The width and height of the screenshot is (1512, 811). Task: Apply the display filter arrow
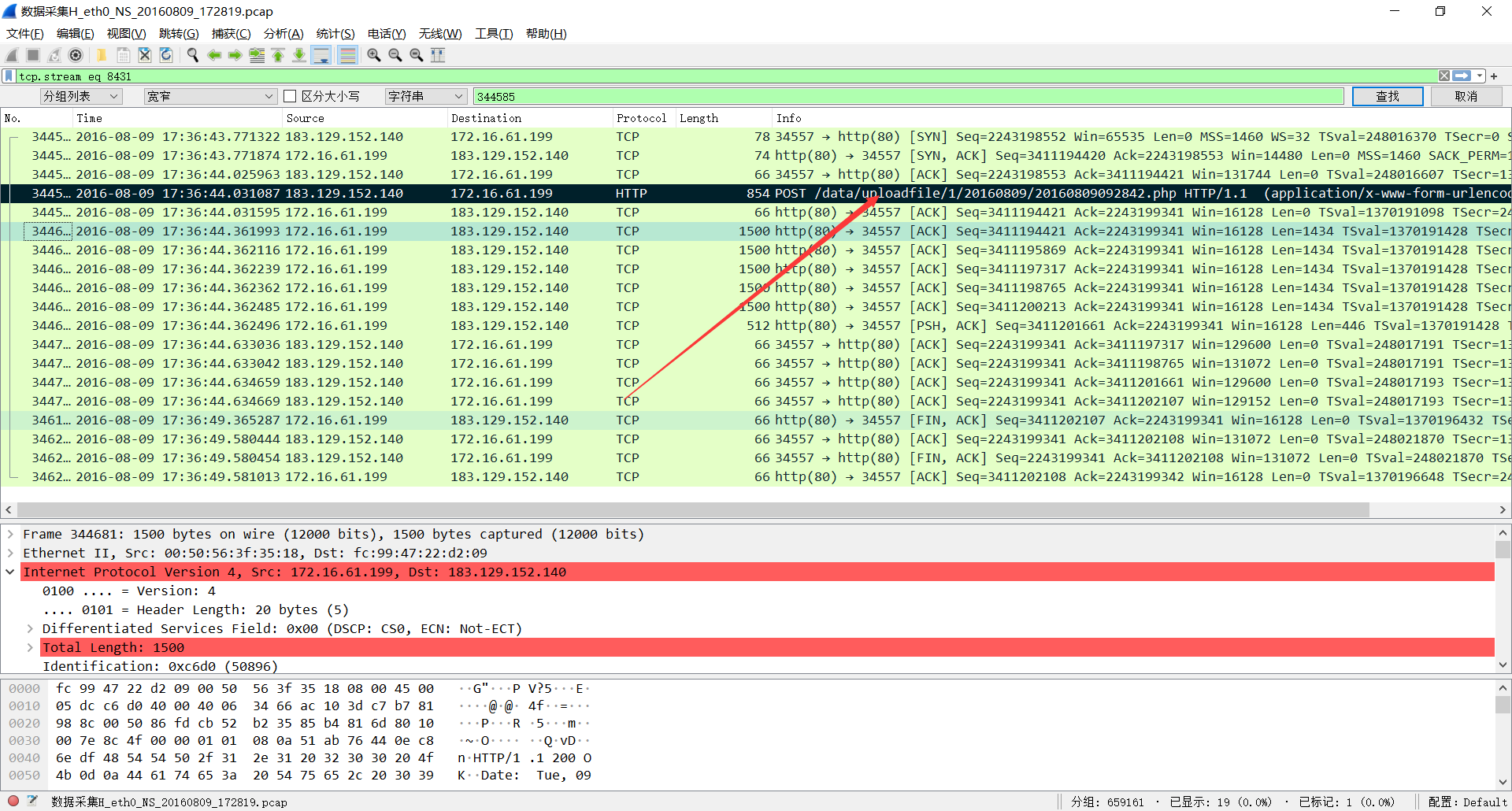pyautogui.click(x=1462, y=76)
